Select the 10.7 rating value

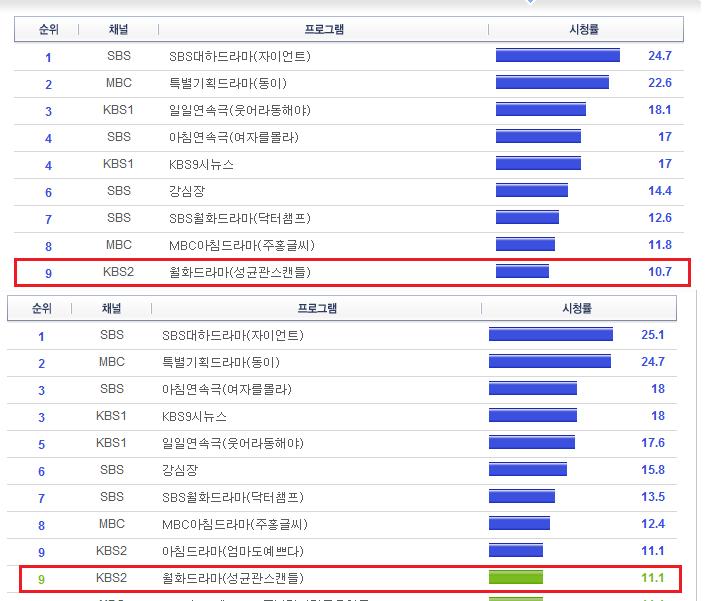tap(660, 272)
